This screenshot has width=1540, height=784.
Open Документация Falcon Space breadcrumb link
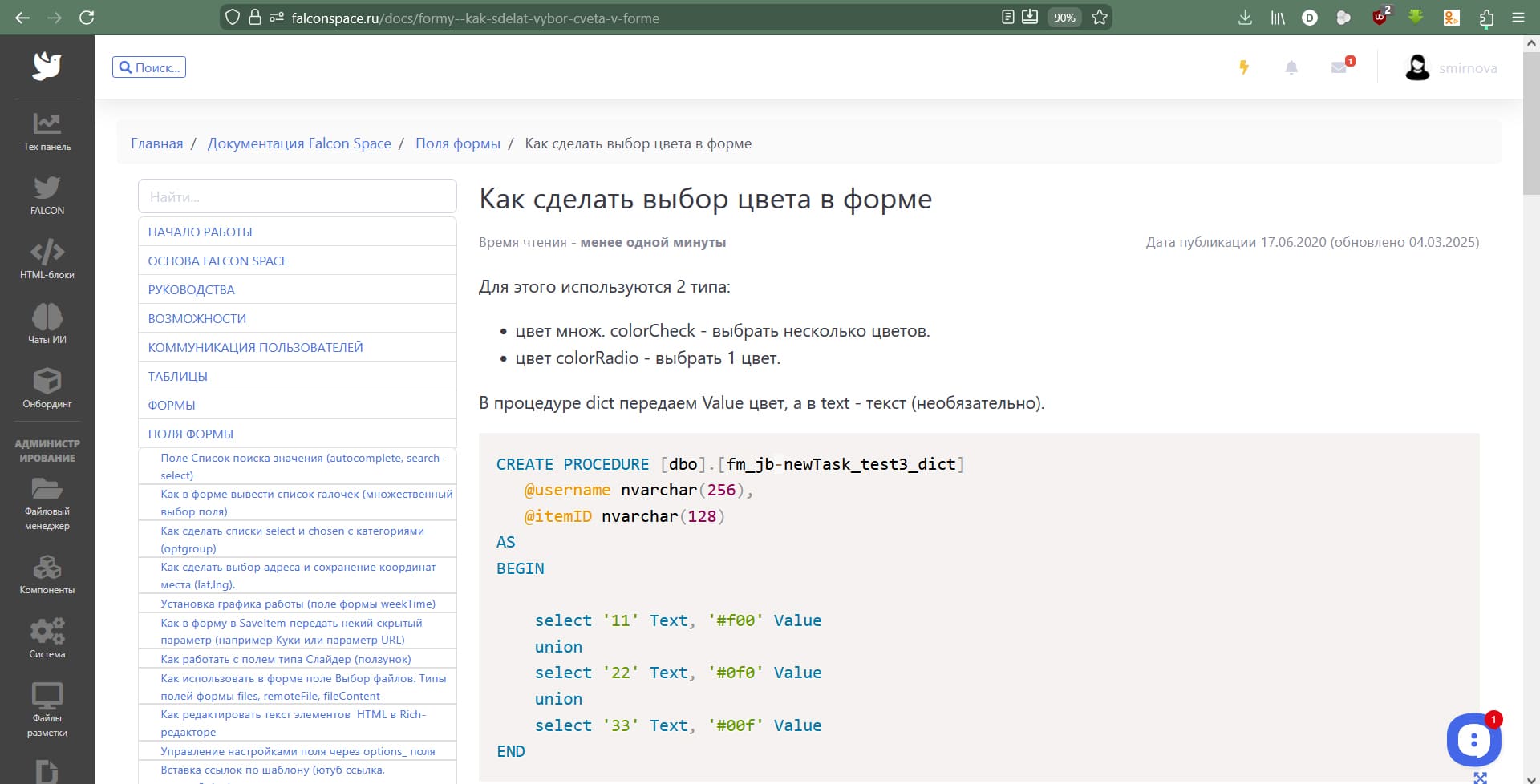299,143
